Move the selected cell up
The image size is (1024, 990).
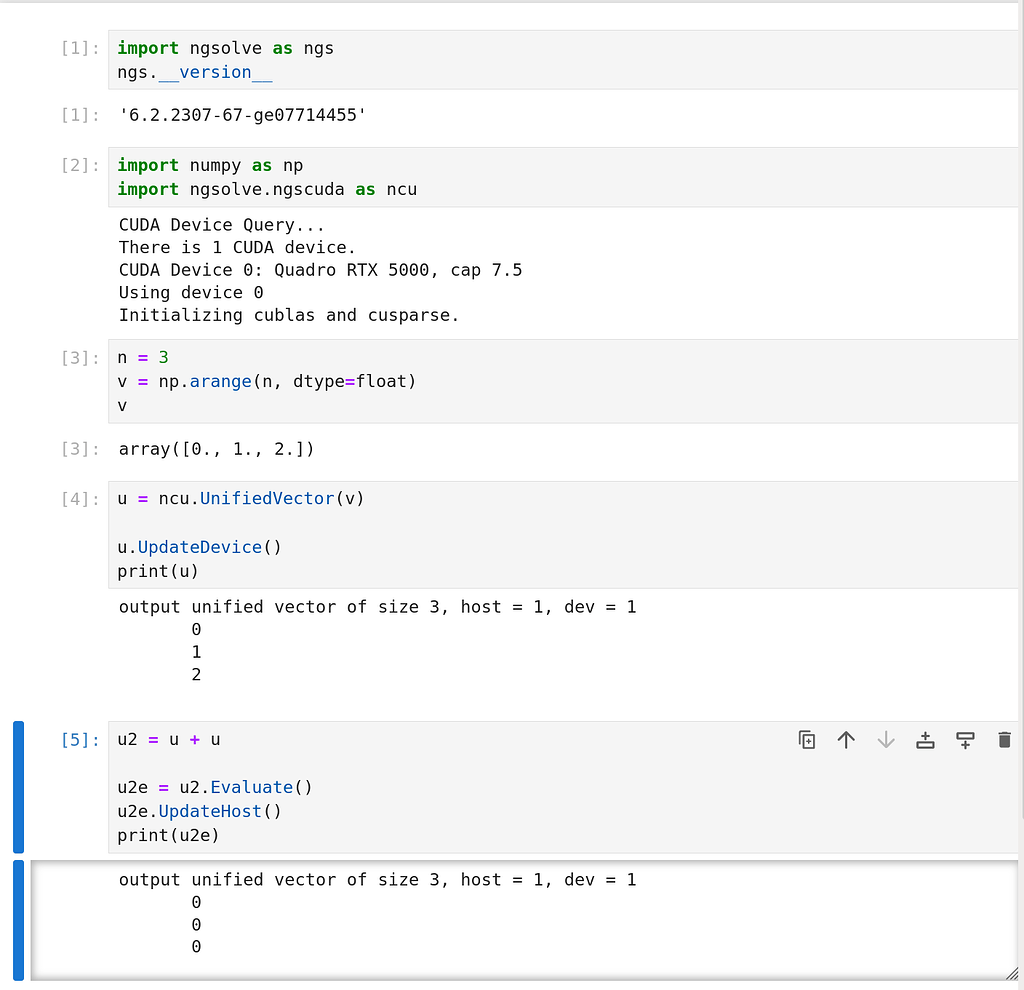845,740
